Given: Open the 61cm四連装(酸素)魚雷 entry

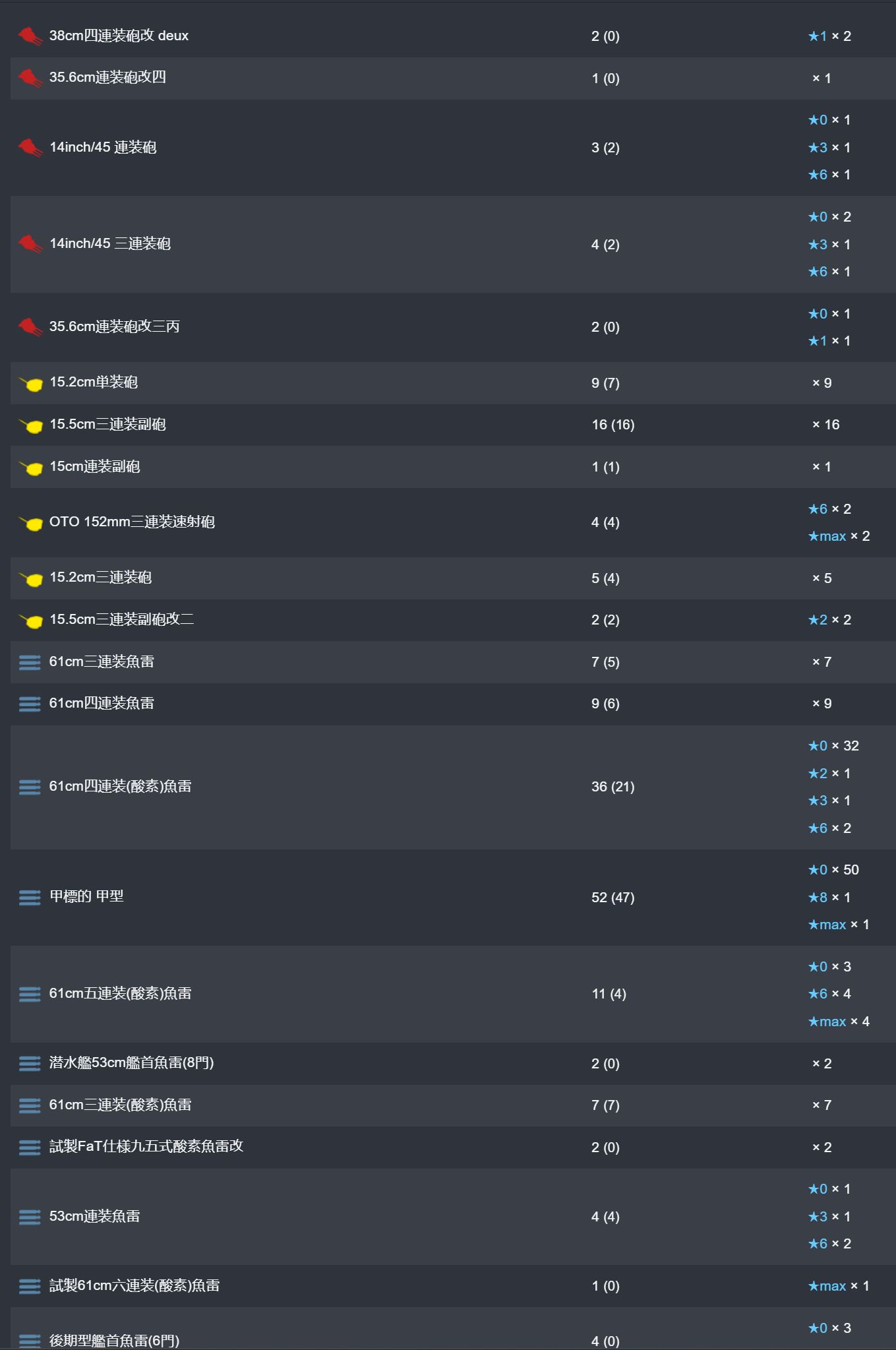Looking at the screenshot, I should click(120, 787).
